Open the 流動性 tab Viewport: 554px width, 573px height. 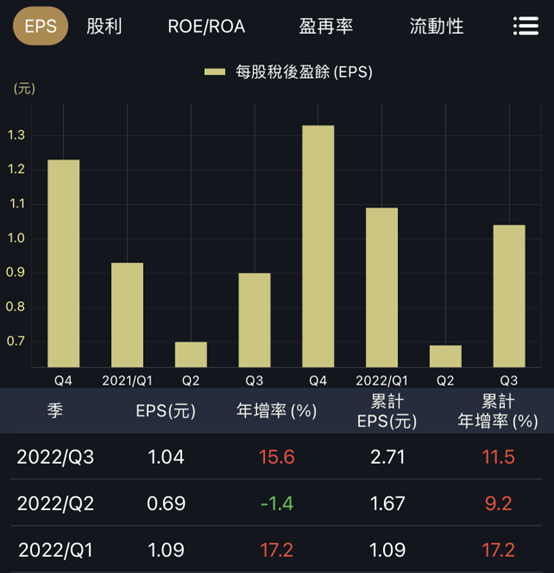tap(437, 26)
